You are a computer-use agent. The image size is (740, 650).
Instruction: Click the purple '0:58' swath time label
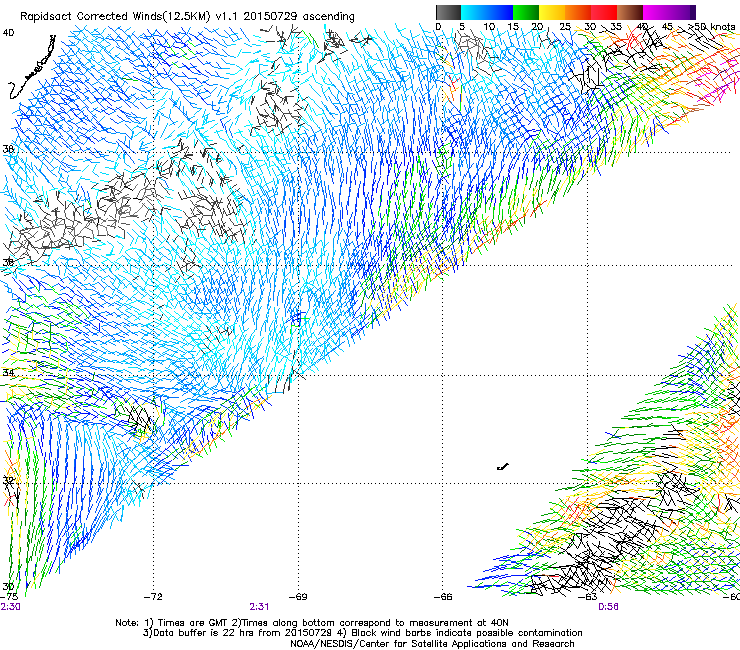[x=608, y=607]
